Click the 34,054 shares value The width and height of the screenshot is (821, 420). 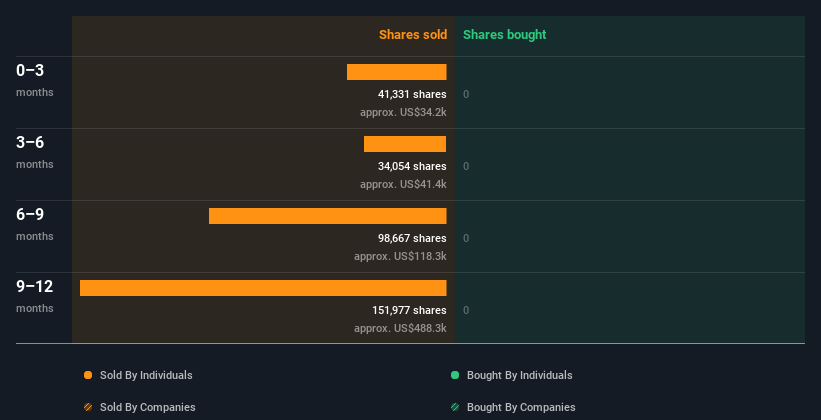click(x=412, y=167)
